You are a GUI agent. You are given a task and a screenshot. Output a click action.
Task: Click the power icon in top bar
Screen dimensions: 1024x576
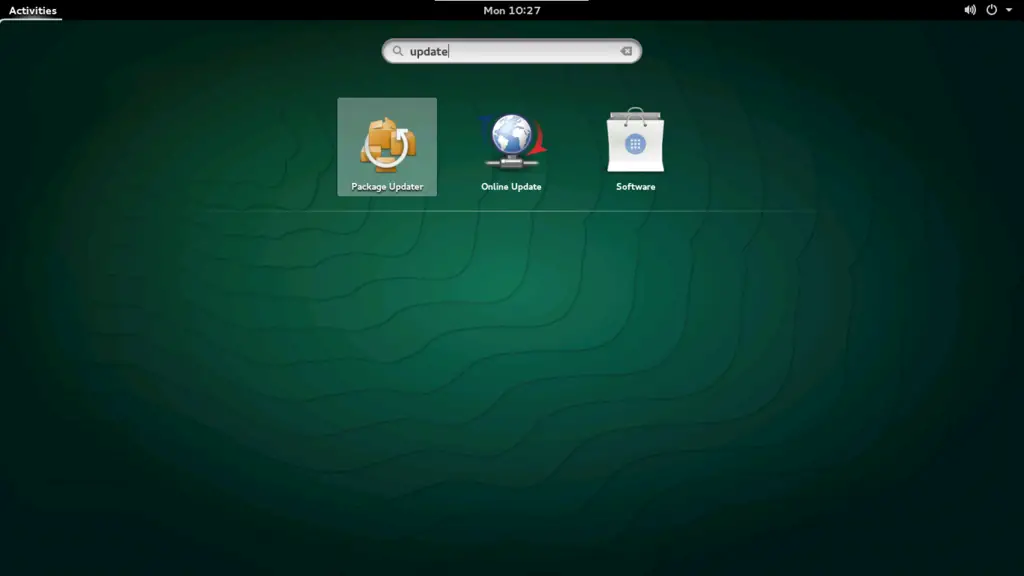click(991, 10)
